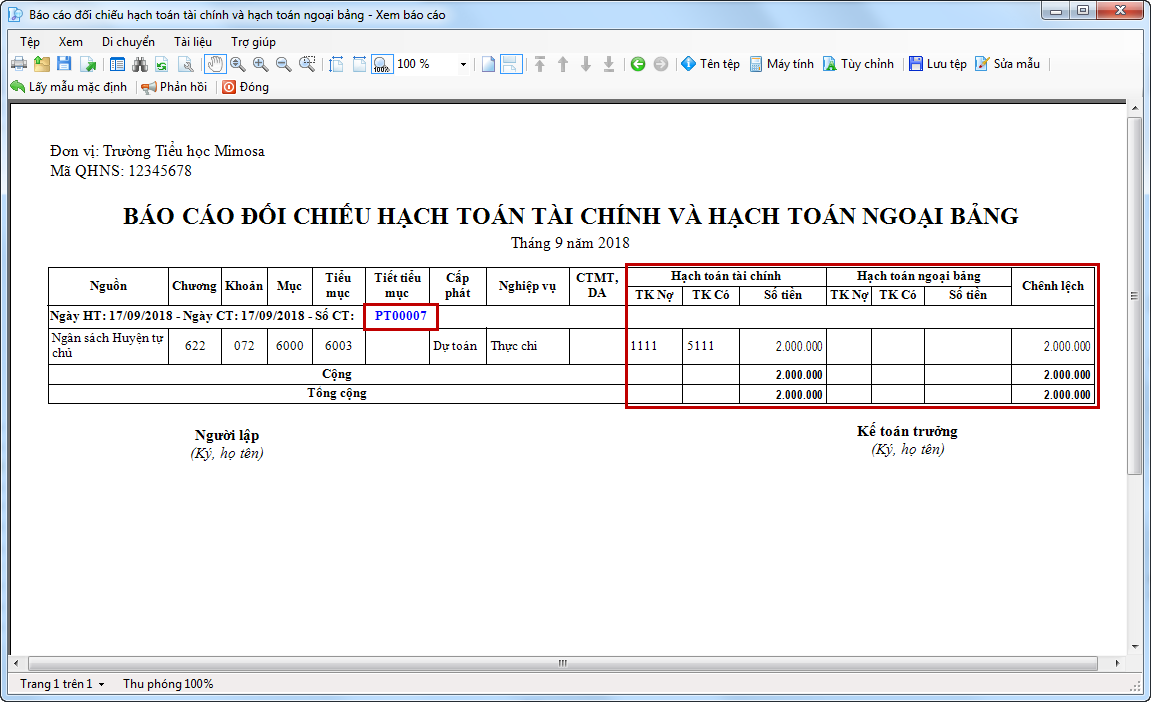Screen dimensions: 1151x702
Task: Open the Tệp menu
Action: [x=30, y=42]
